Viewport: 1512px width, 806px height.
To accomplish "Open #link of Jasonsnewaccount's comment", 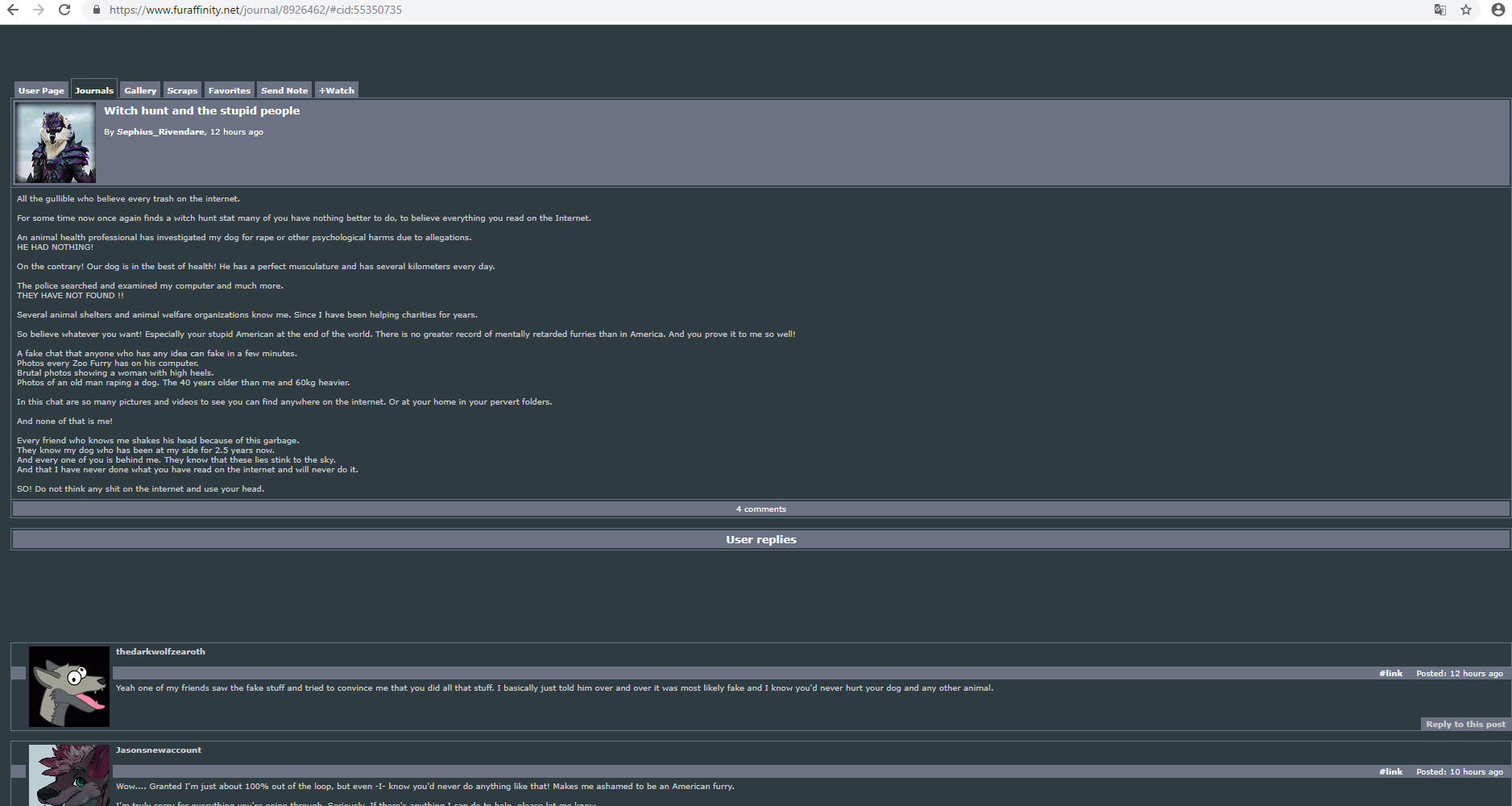I will tap(1390, 771).
